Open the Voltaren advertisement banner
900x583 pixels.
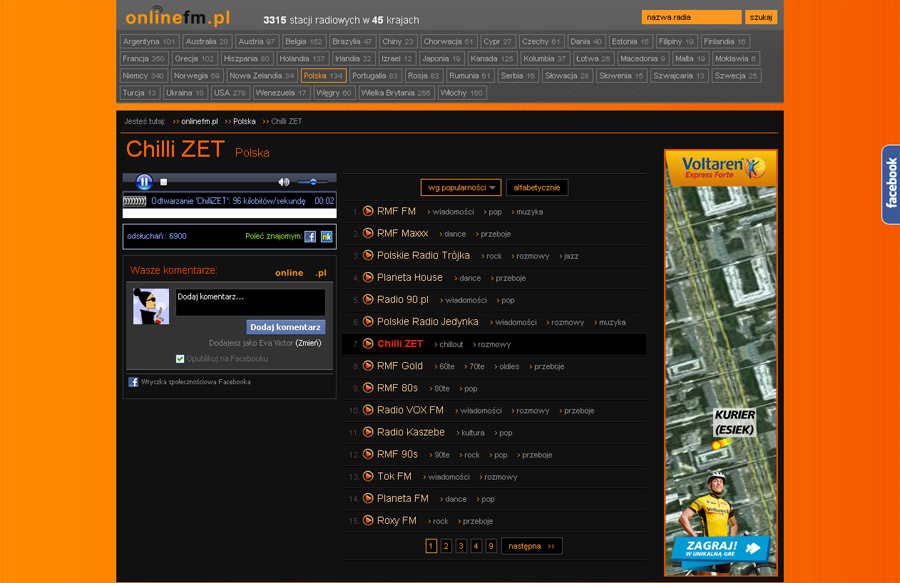pyautogui.click(x=721, y=363)
